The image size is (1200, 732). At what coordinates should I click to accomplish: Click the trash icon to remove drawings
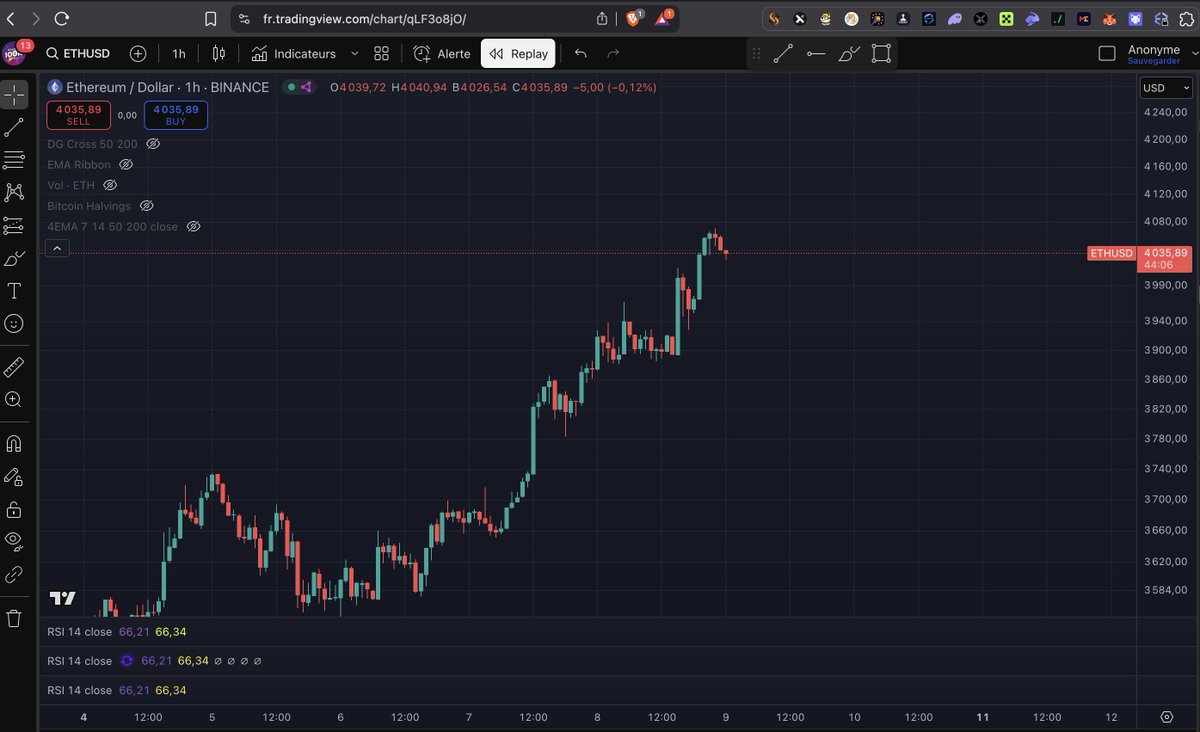[14, 618]
